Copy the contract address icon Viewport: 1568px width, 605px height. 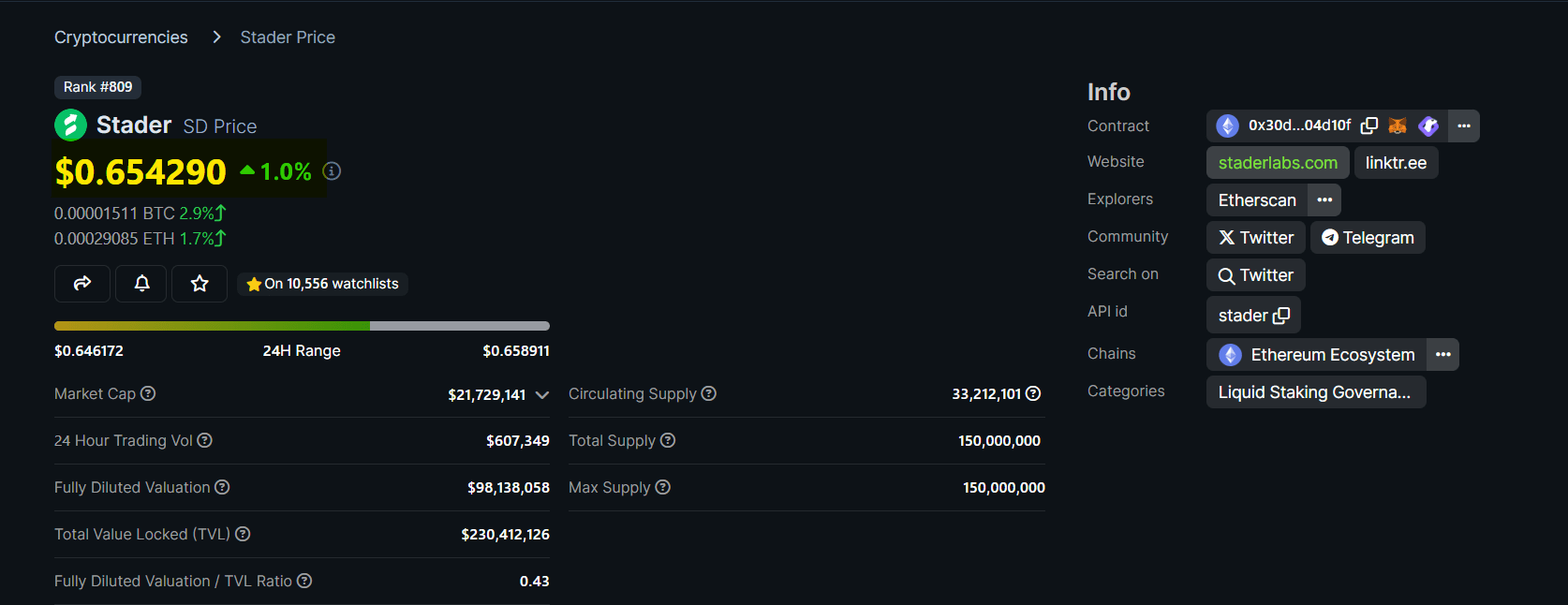[1369, 125]
